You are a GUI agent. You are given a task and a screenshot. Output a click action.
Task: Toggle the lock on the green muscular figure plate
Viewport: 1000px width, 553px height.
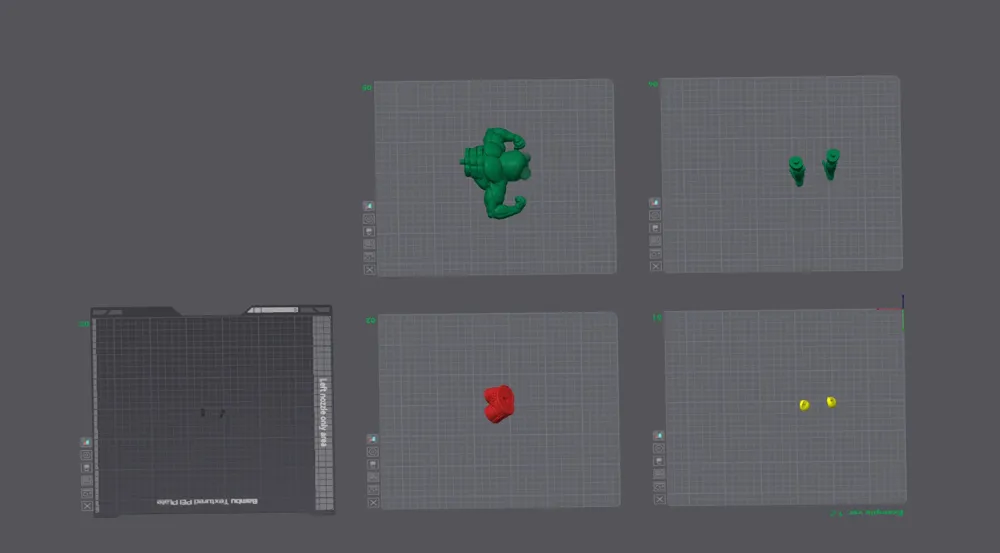coord(369,232)
